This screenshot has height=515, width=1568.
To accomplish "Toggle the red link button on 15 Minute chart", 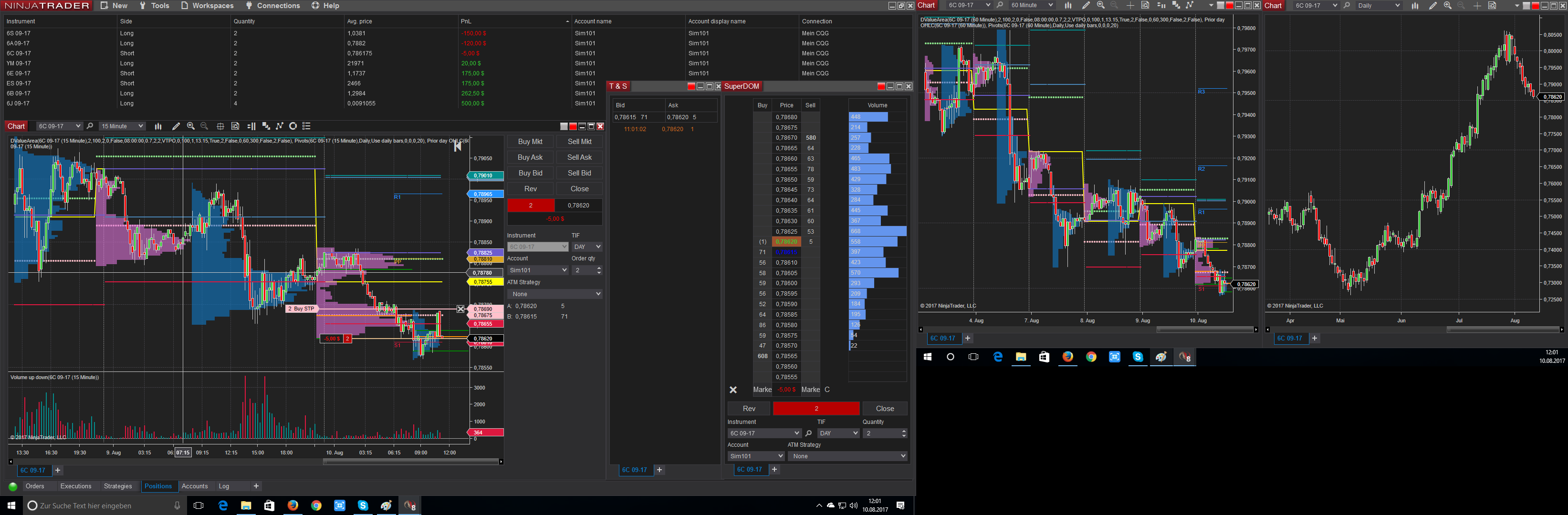I will point(573,126).
